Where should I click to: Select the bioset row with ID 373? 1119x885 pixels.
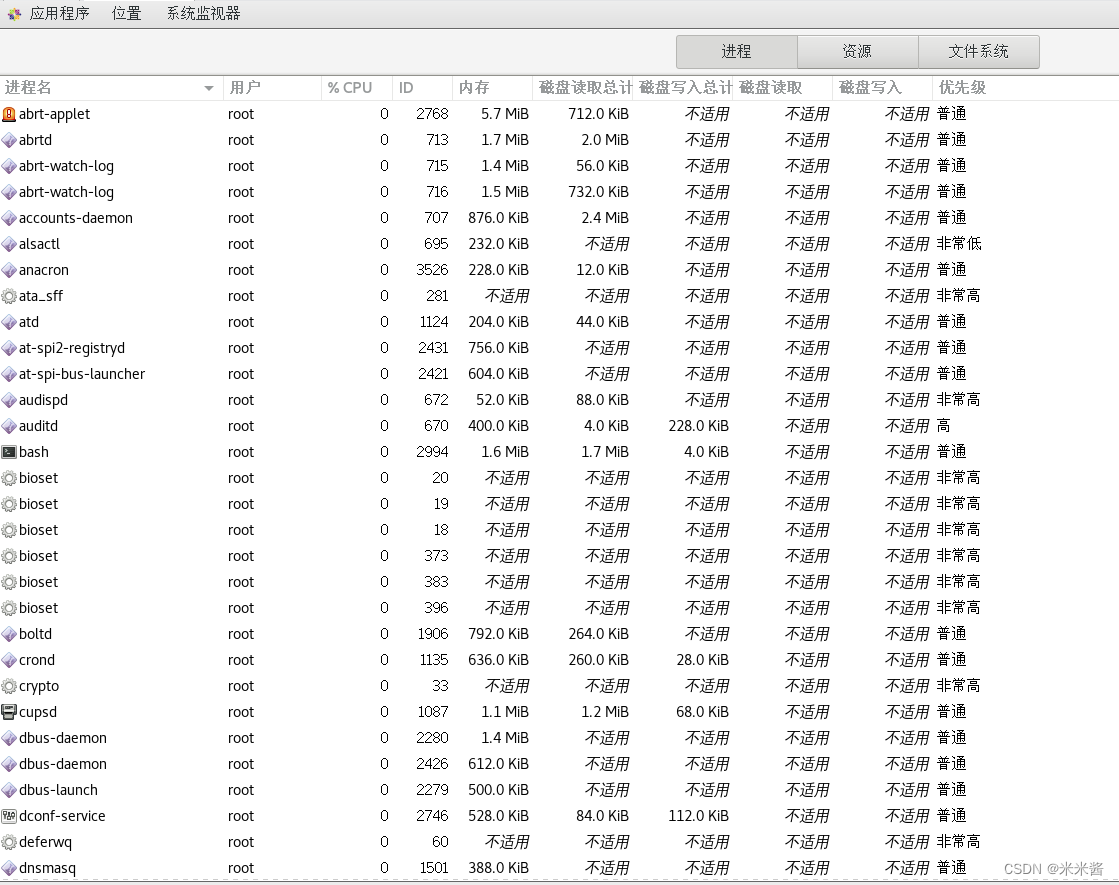pos(560,556)
